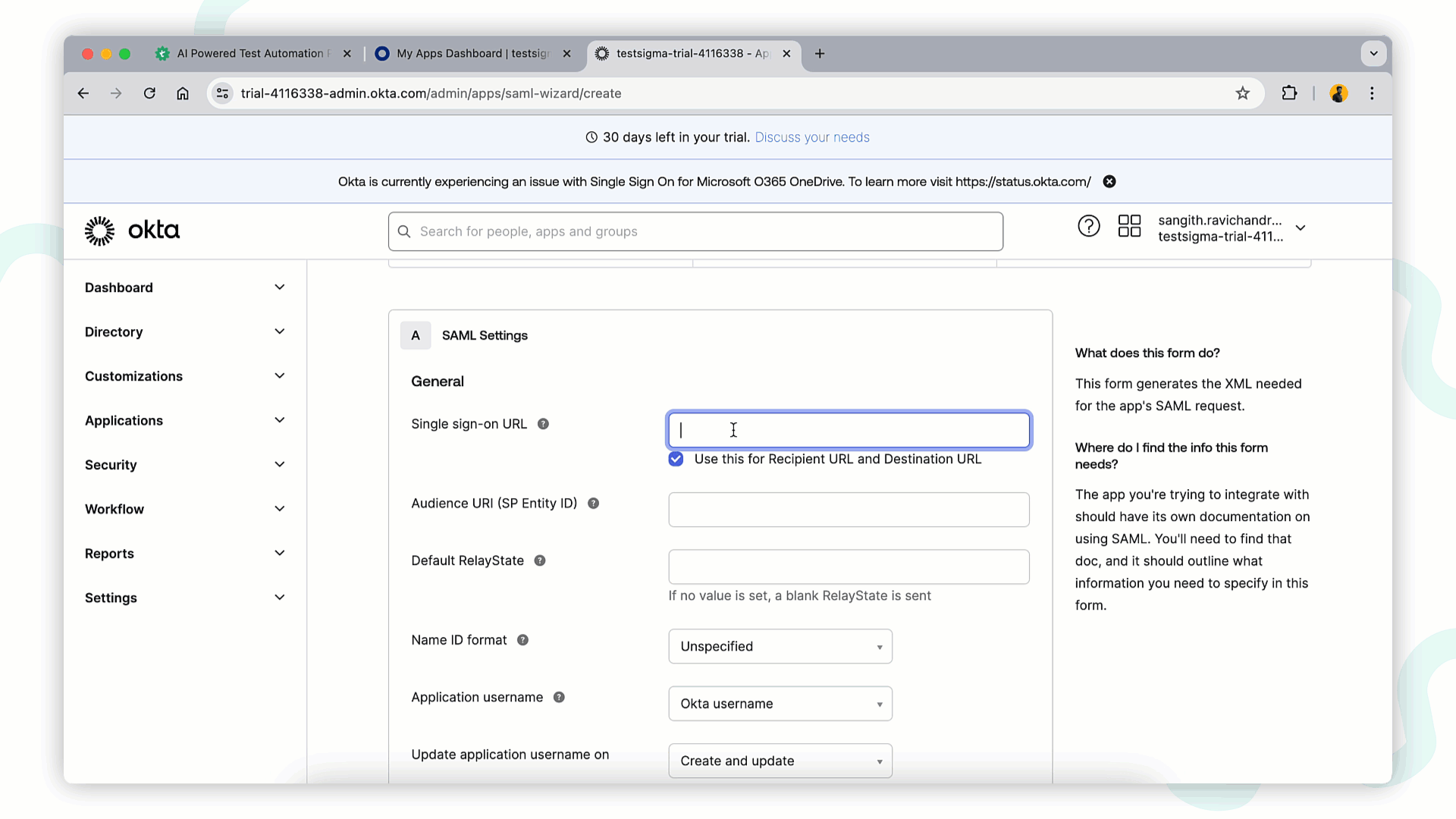The height and width of the screenshot is (819, 1456).
Task: Open Update application username on dropdown
Action: coord(780,761)
